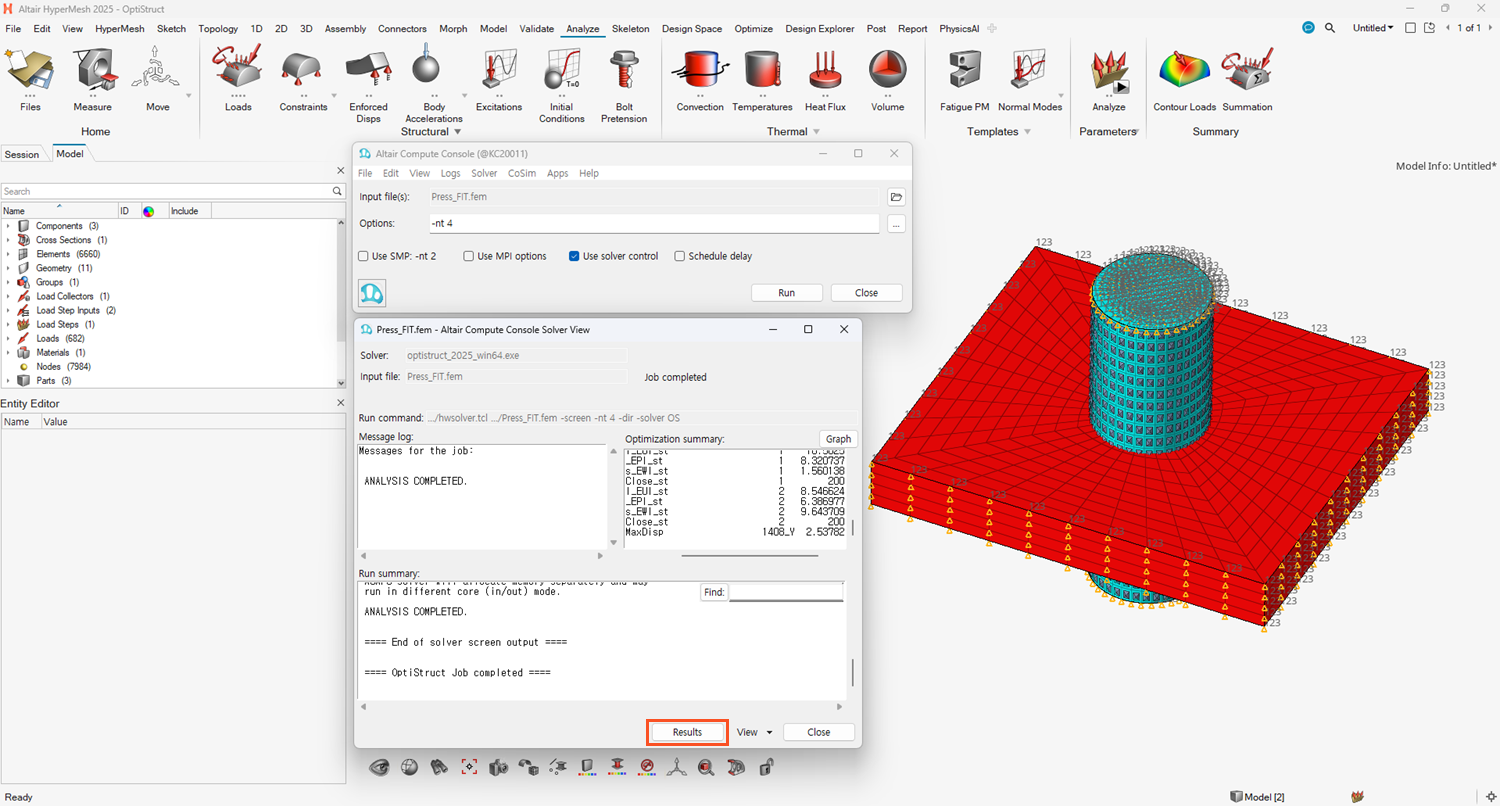Click the Find input field
The height and width of the screenshot is (806, 1500).
point(786,592)
